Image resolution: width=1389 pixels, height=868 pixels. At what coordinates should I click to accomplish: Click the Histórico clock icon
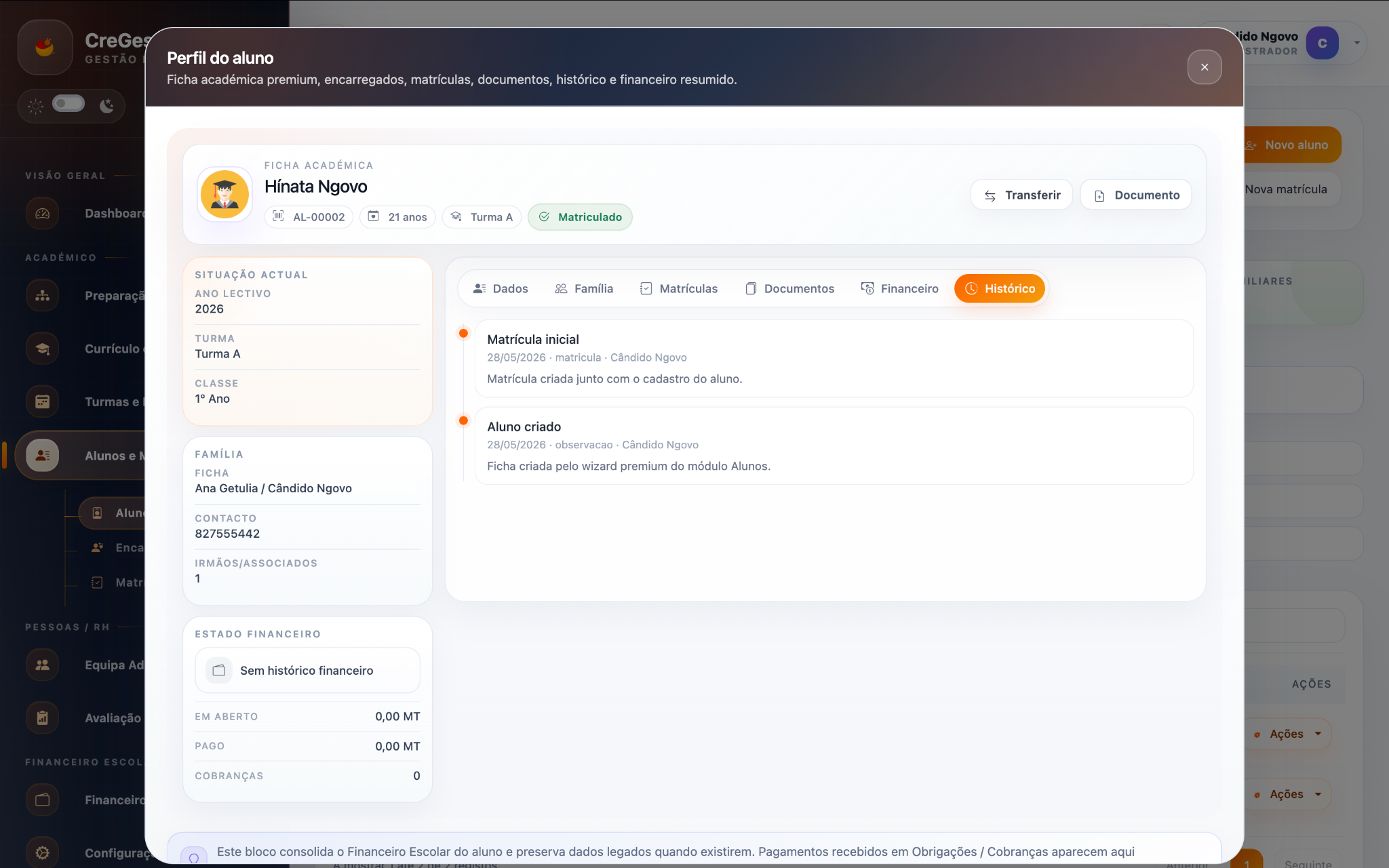tap(971, 289)
